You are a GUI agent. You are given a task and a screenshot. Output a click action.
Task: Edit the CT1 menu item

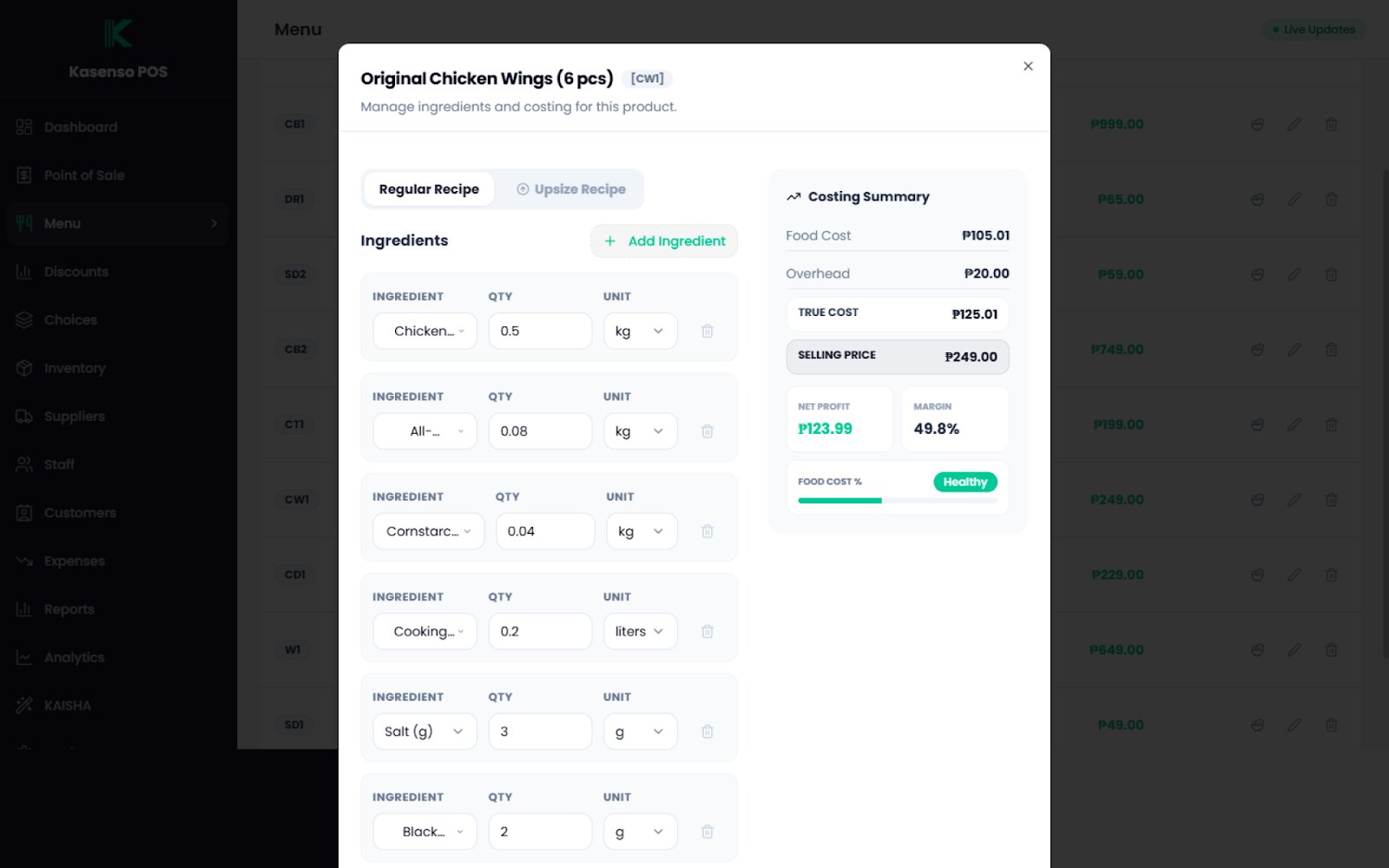click(1294, 424)
